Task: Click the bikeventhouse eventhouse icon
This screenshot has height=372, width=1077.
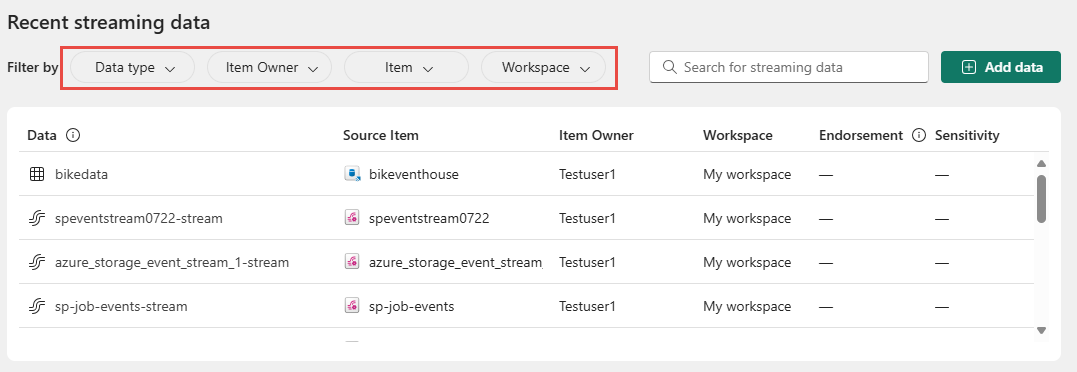Action: point(352,174)
